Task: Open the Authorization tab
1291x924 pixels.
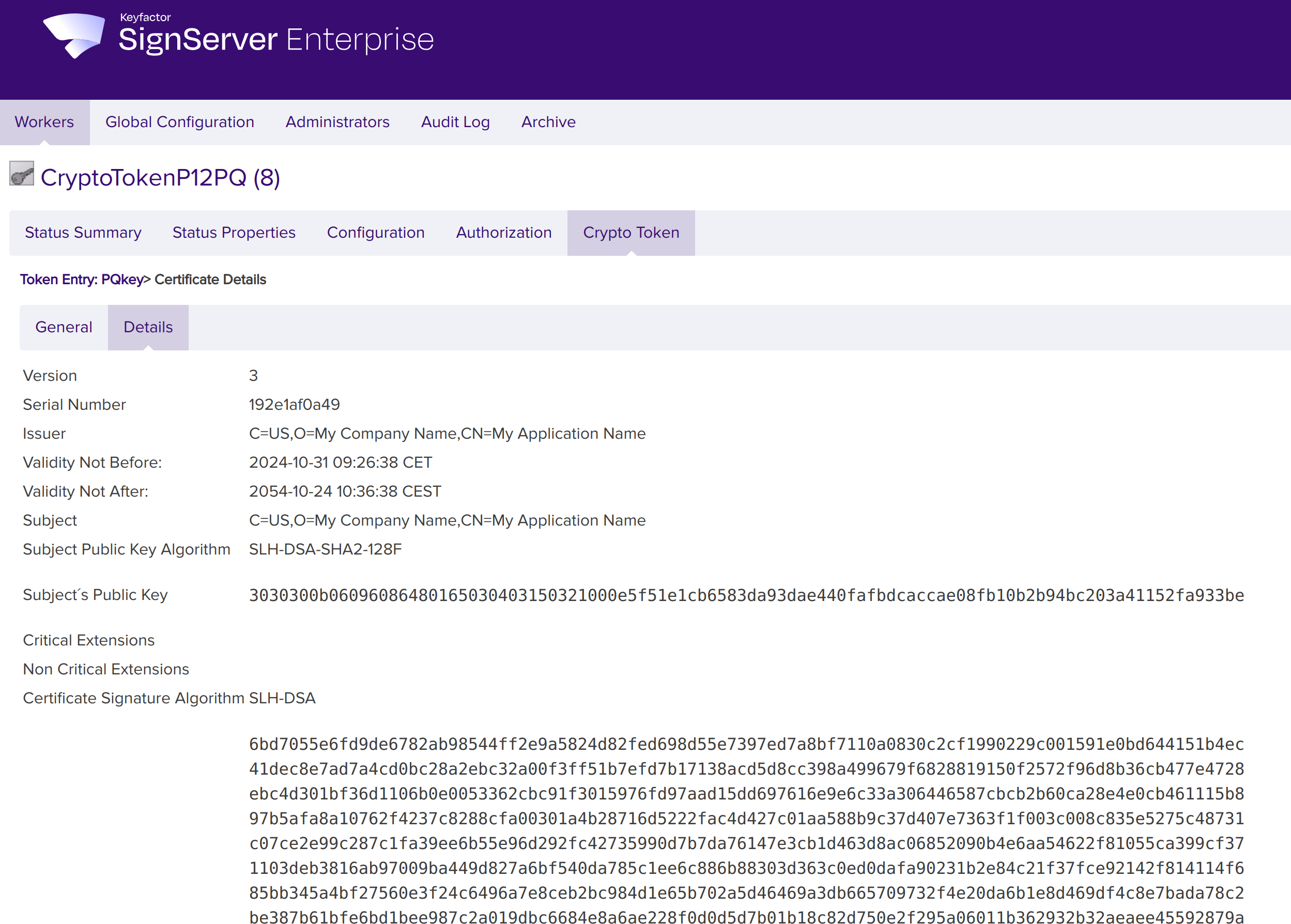Action: click(503, 232)
